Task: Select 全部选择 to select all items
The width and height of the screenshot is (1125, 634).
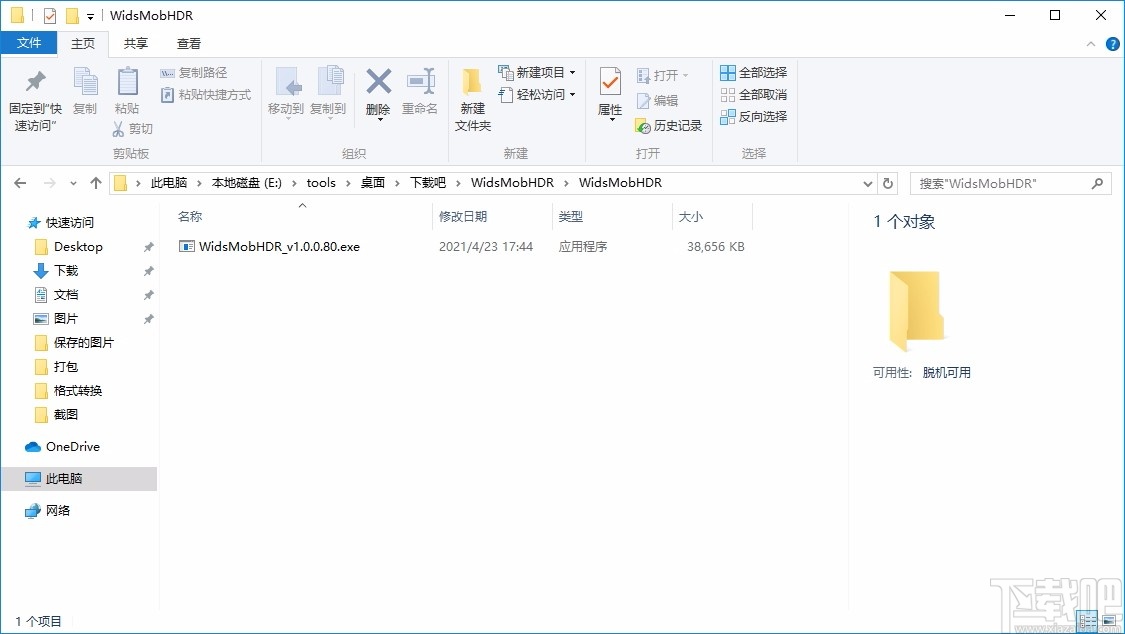Action: (x=753, y=72)
